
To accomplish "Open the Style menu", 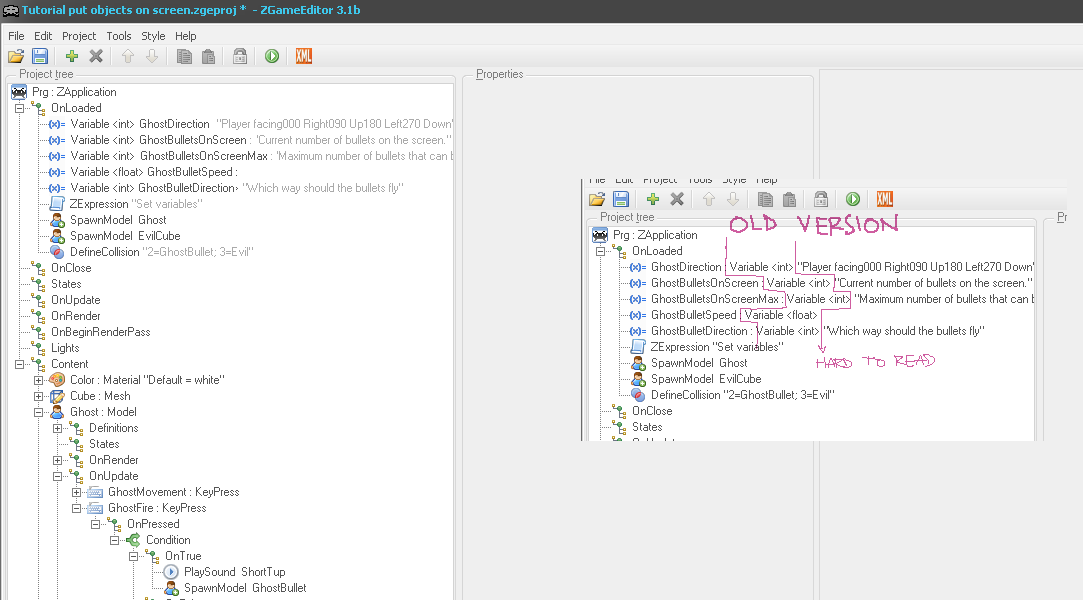I will pyautogui.click(x=153, y=36).
